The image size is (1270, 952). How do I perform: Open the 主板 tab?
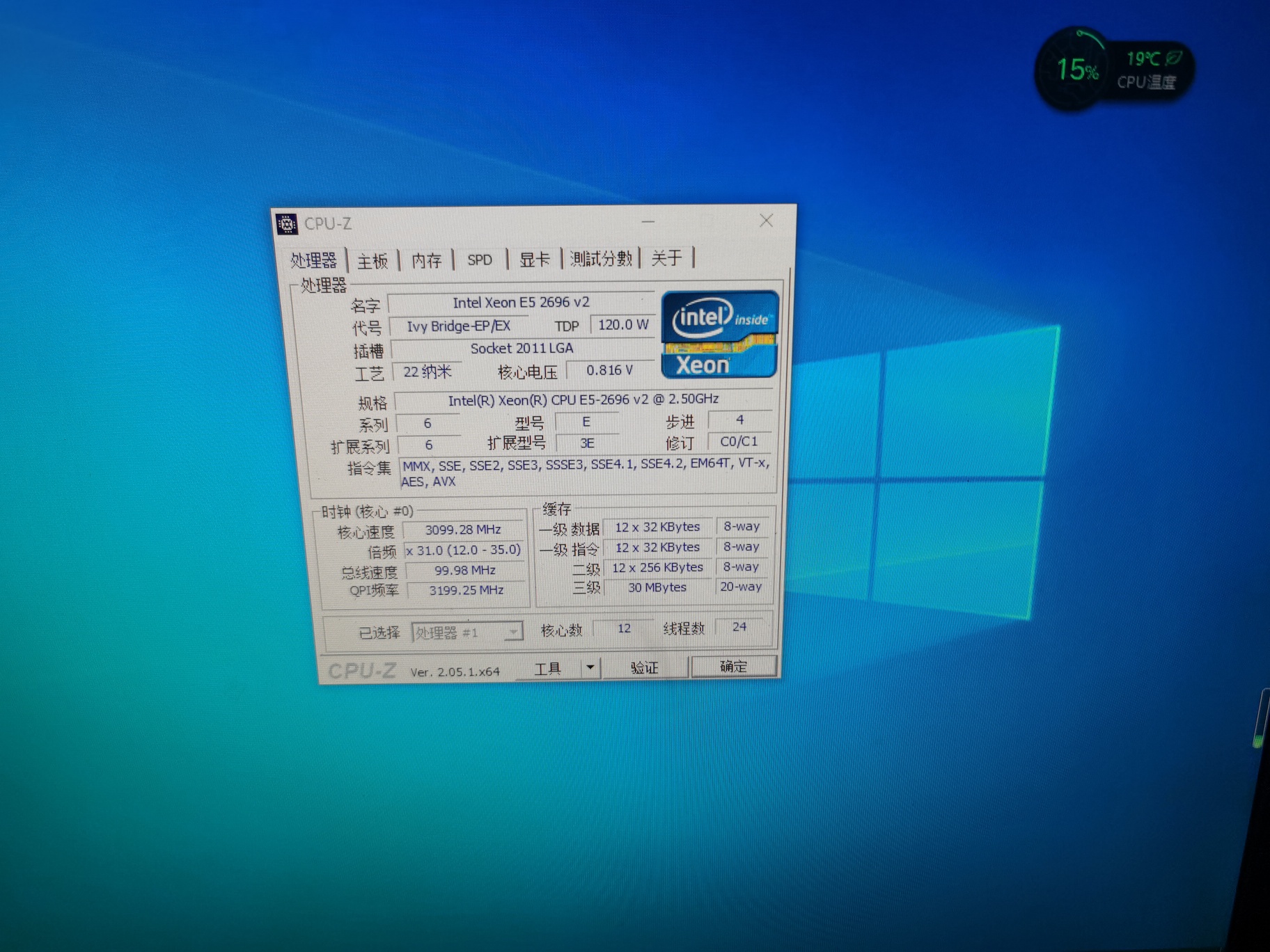tap(373, 261)
